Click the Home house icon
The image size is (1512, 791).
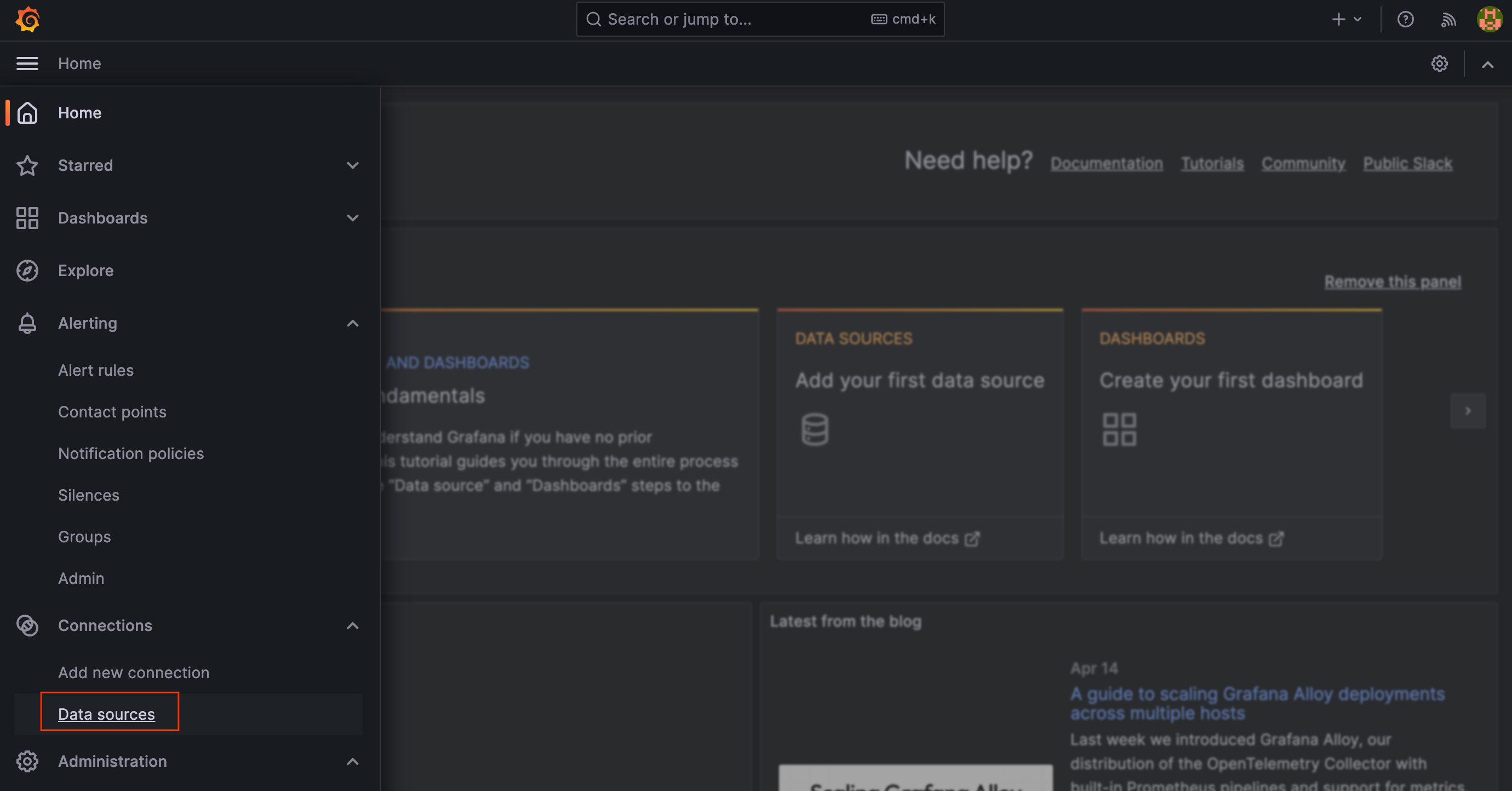pyautogui.click(x=27, y=112)
